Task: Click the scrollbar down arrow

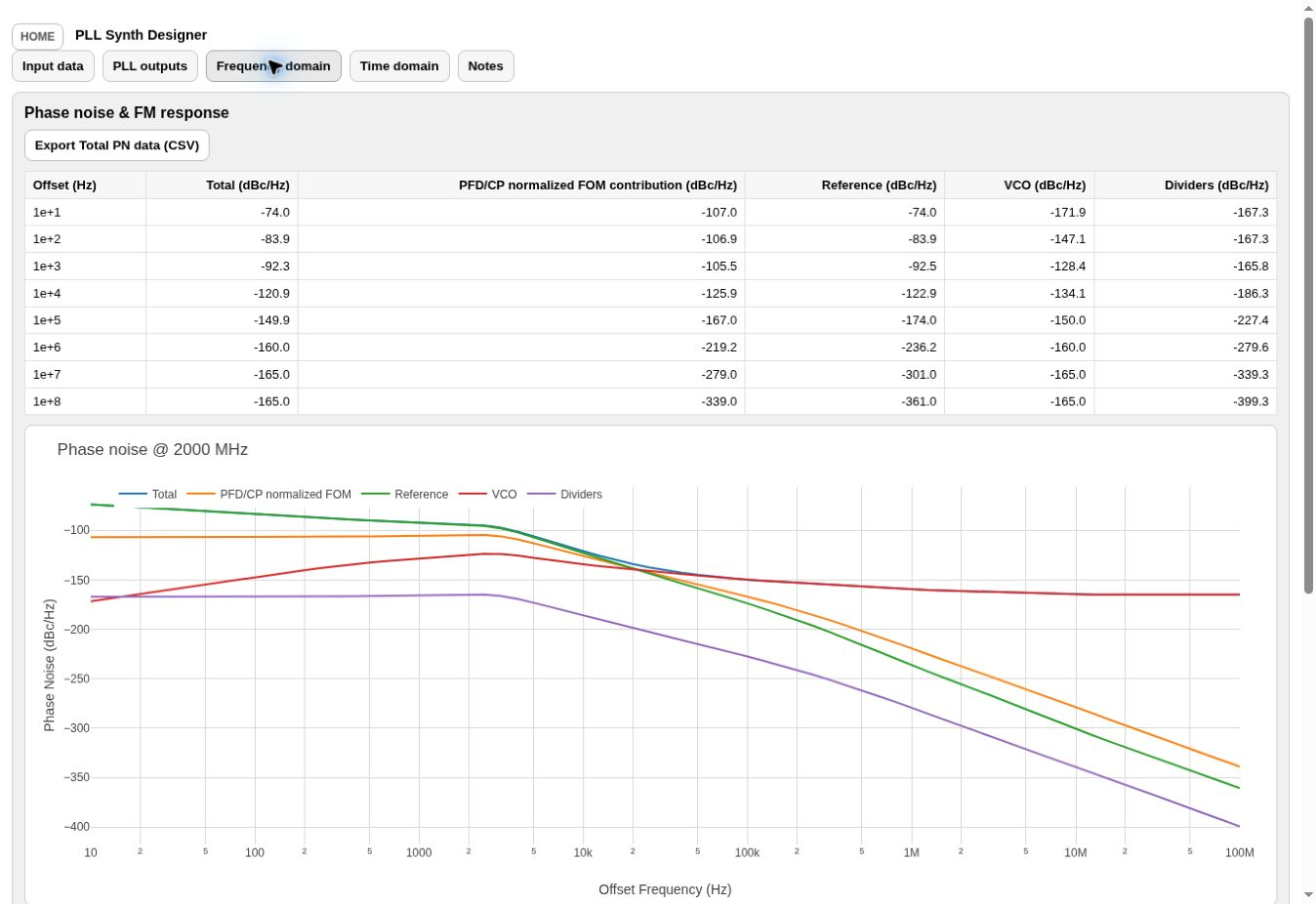Action: click(1309, 895)
